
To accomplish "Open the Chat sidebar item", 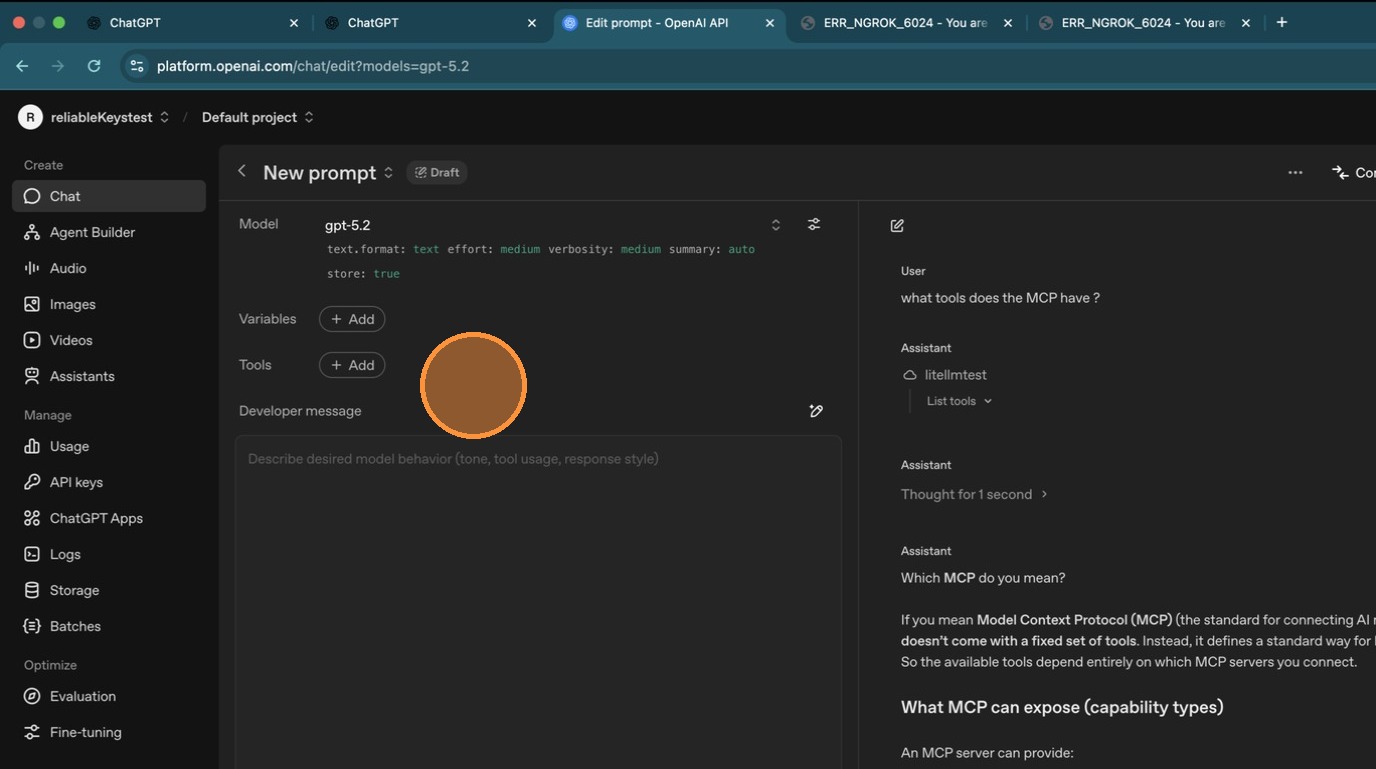I will [108, 196].
